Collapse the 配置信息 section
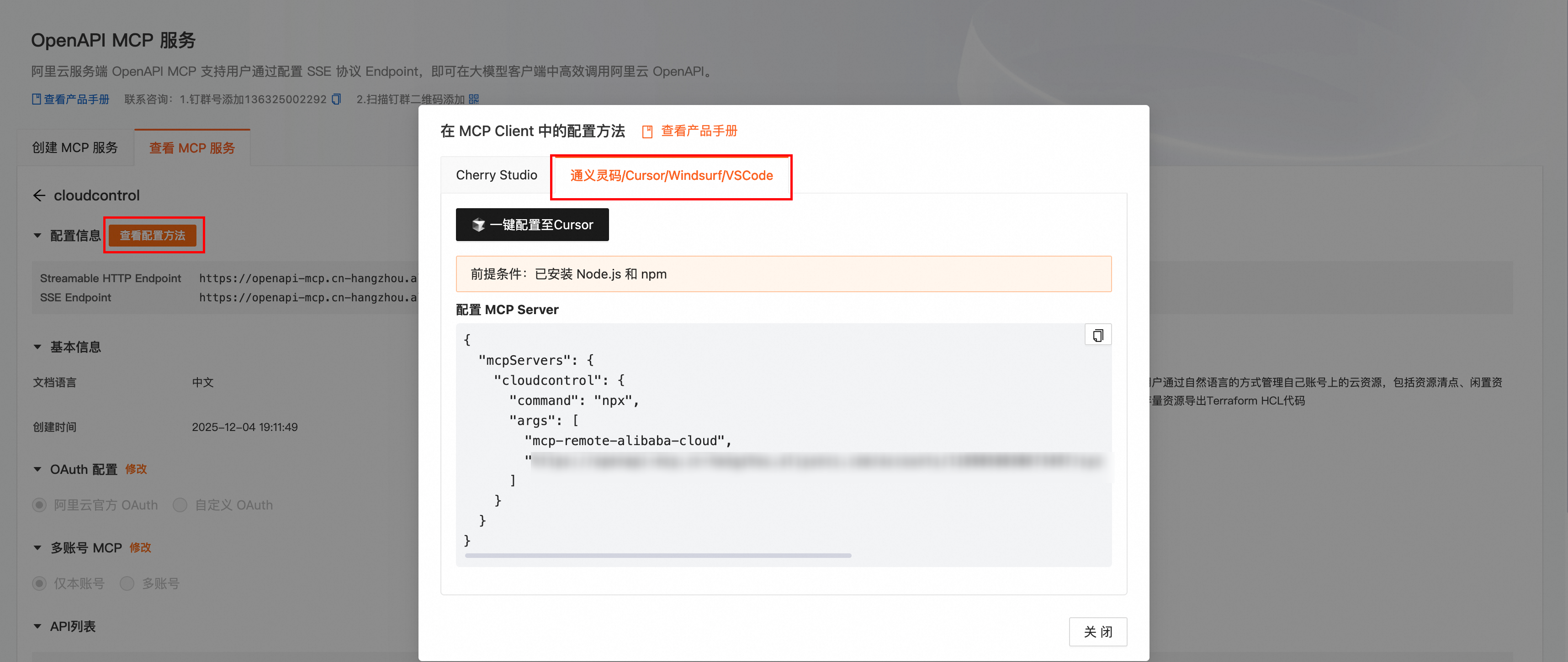This screenshot has width=1568, height=662. pos(38,236)
